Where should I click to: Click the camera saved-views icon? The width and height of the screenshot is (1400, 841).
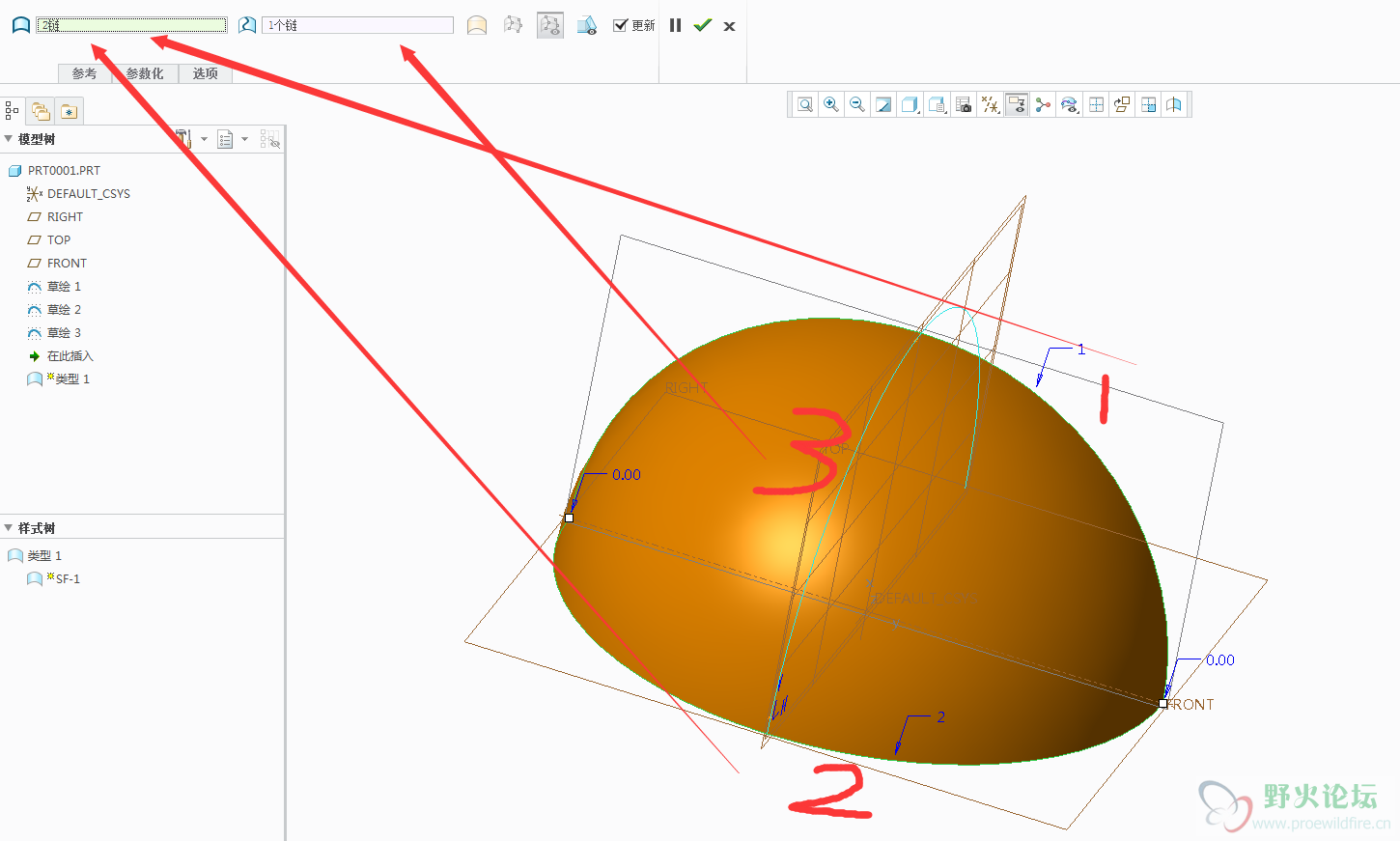(x=964, y=104)
